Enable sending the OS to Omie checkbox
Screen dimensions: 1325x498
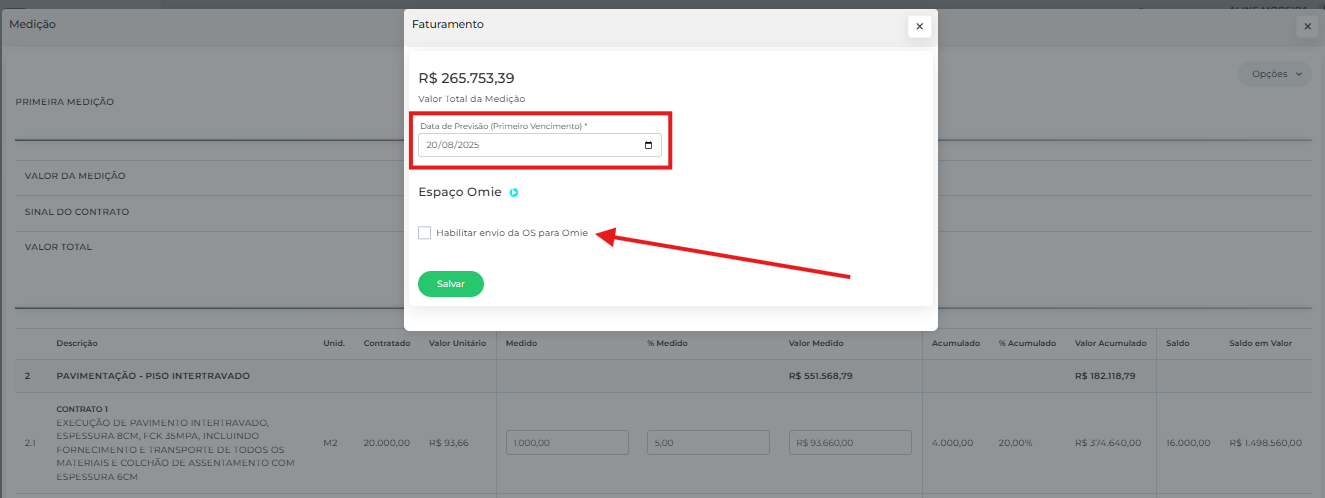(425, 233)
